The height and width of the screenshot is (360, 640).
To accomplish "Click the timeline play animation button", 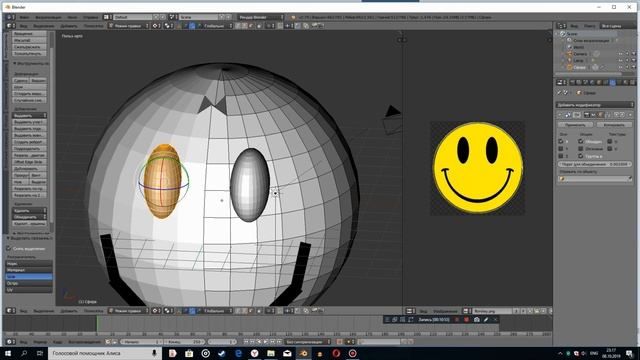I will (x=266, y=342).
